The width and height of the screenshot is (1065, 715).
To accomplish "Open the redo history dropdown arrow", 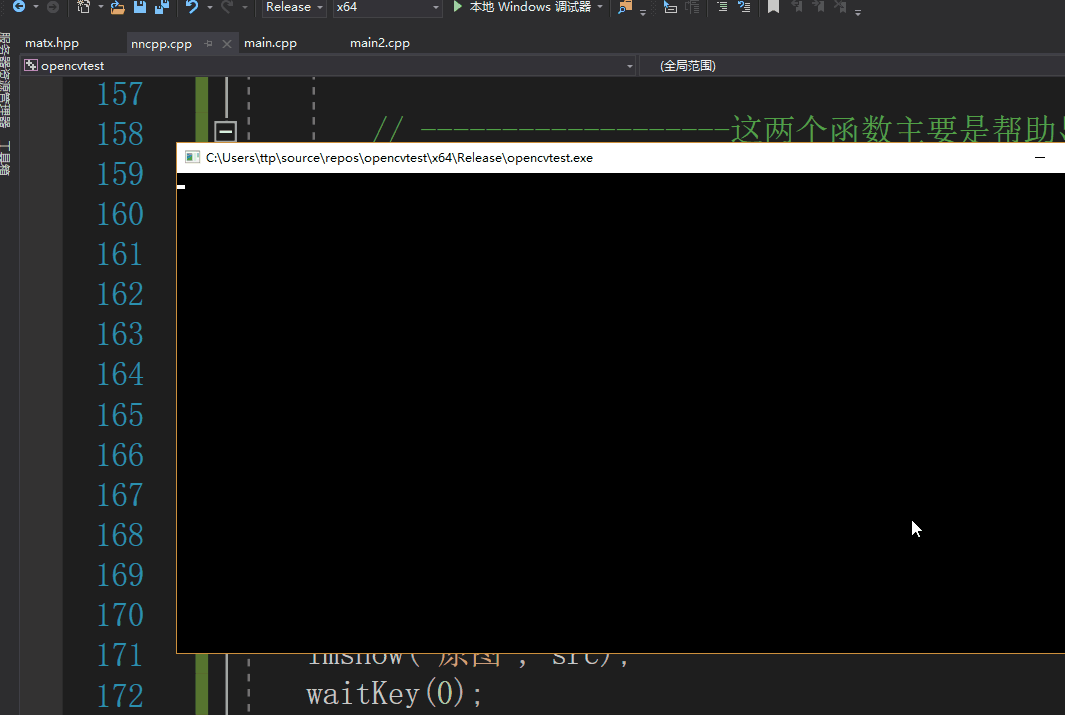I will (245, 7).
